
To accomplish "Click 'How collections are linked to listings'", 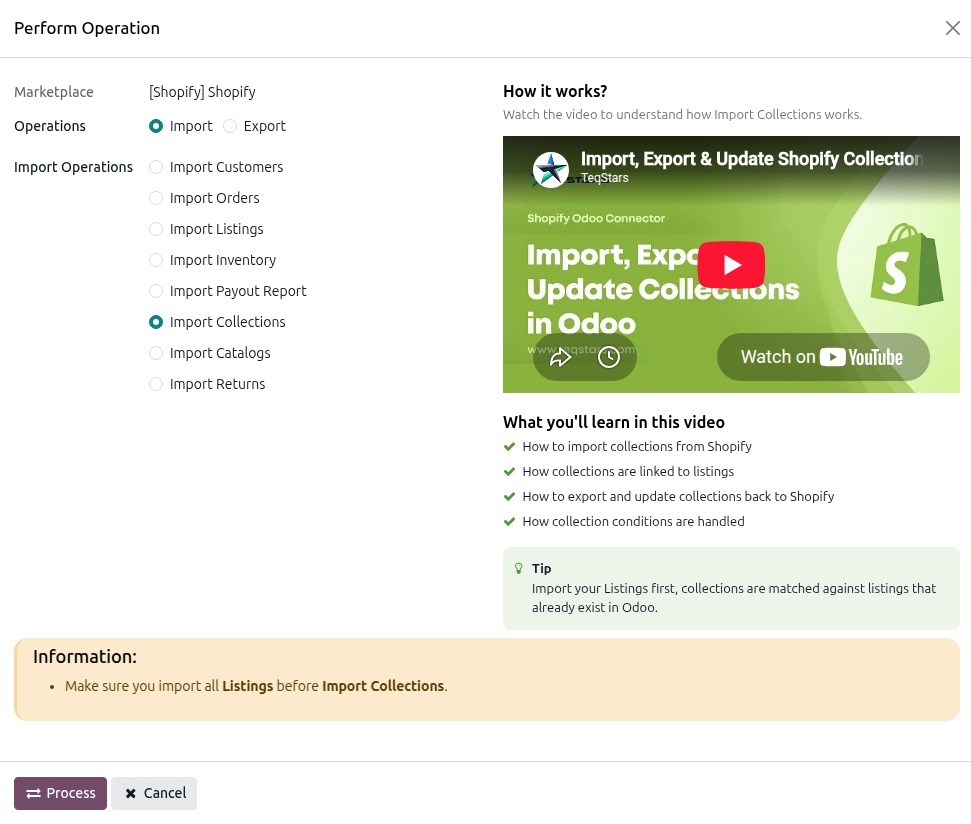I will coord(628,471).
